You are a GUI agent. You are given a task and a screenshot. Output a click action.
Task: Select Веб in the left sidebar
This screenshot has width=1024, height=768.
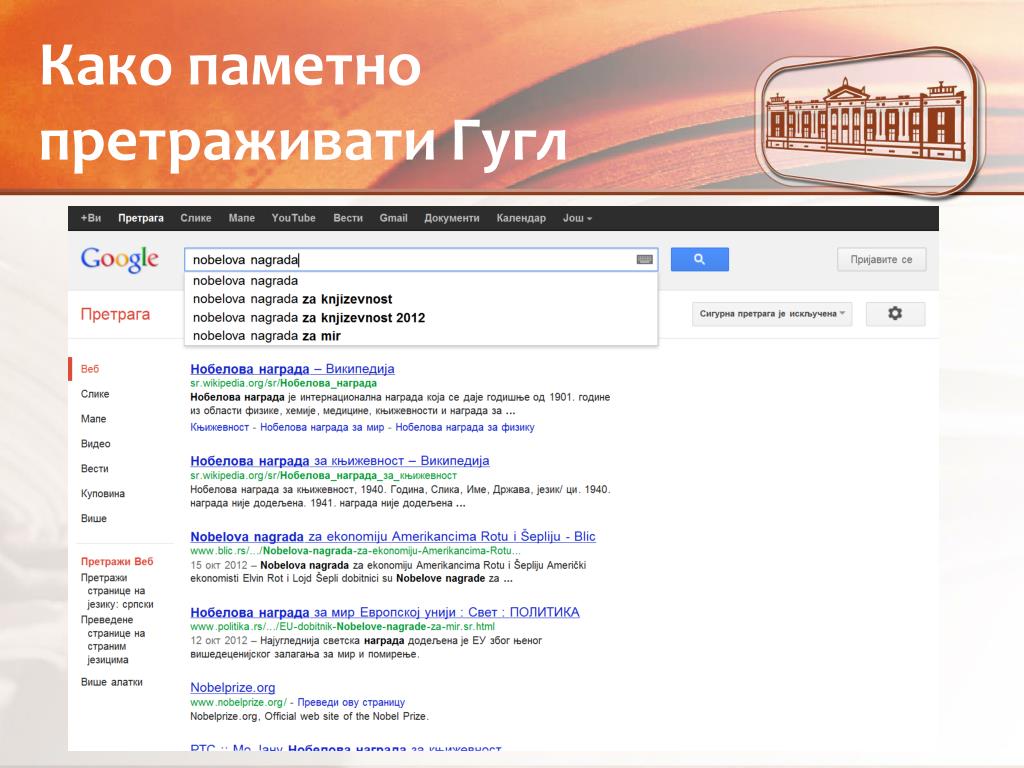90,369
